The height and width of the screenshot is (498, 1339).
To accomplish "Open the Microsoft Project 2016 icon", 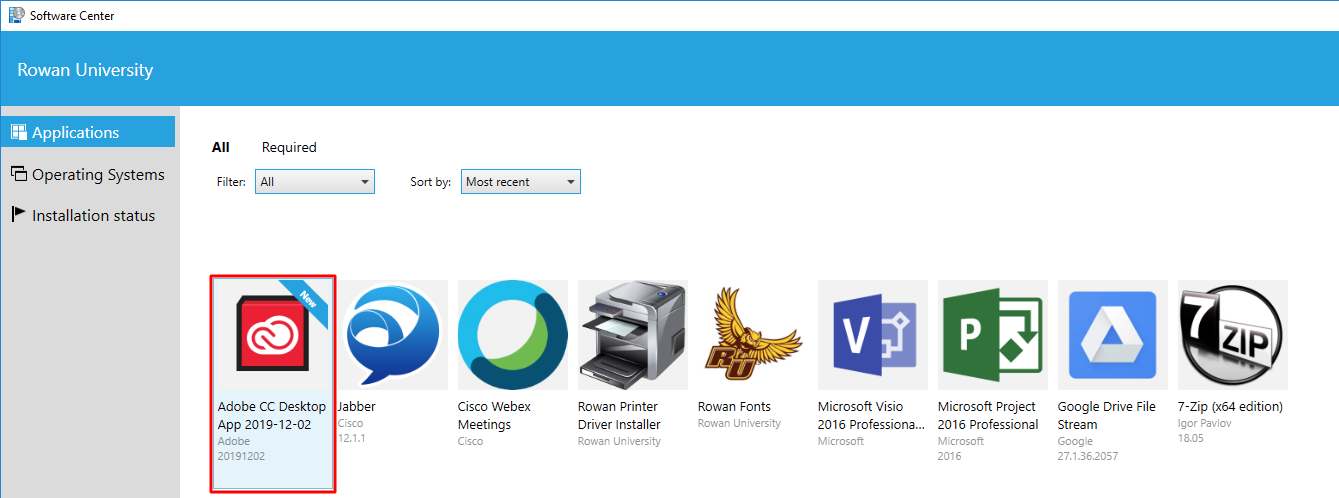I will 992,334.
